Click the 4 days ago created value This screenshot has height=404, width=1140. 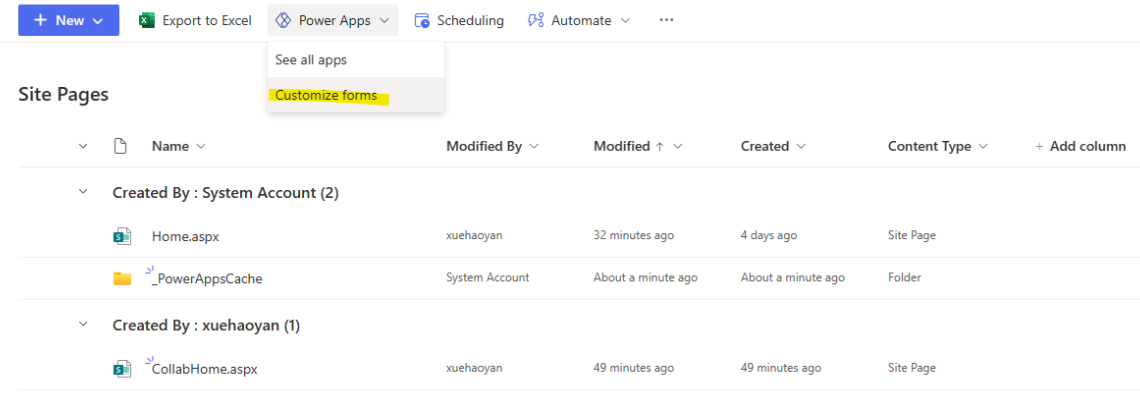(769, 235)
